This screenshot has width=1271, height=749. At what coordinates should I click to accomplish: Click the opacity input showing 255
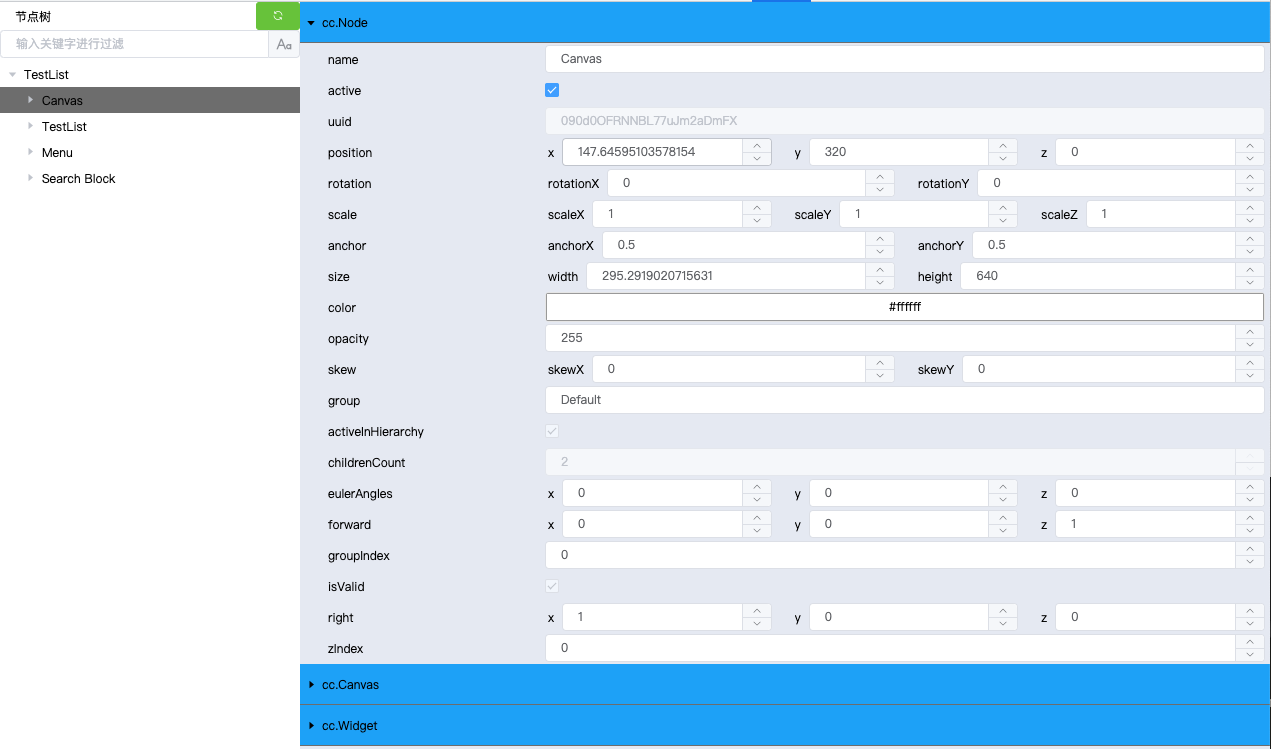tap(891, 338)
